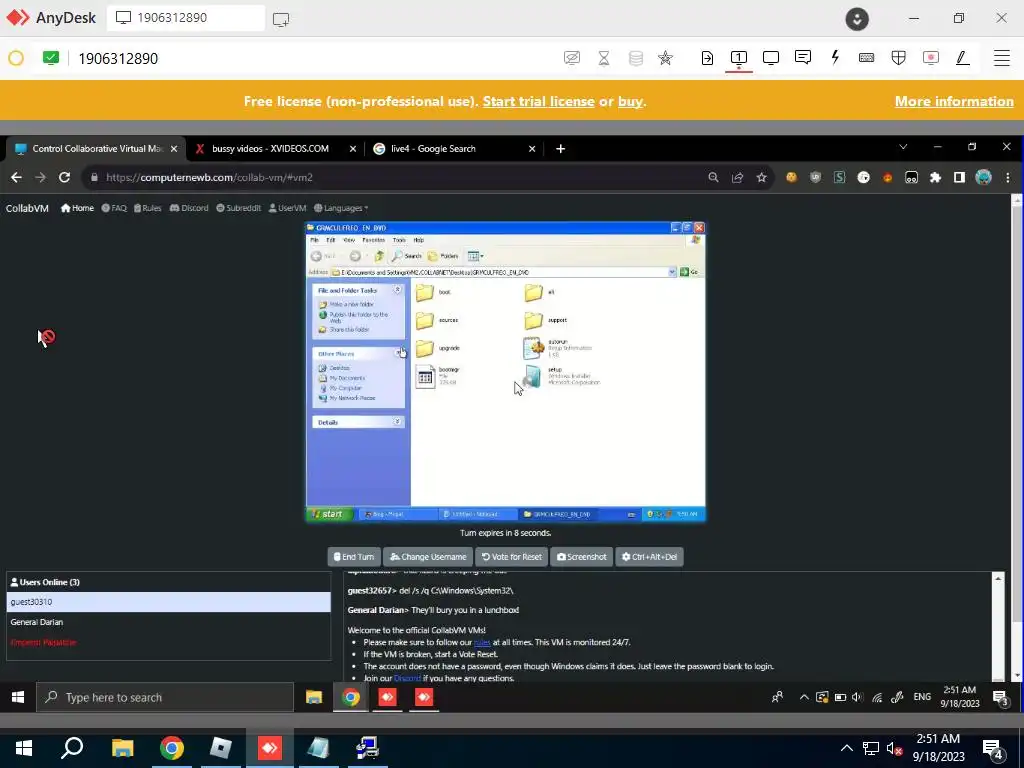The image size is (1024, 768).
Task: Open the local notification center
Action: (x=992, y=748)
